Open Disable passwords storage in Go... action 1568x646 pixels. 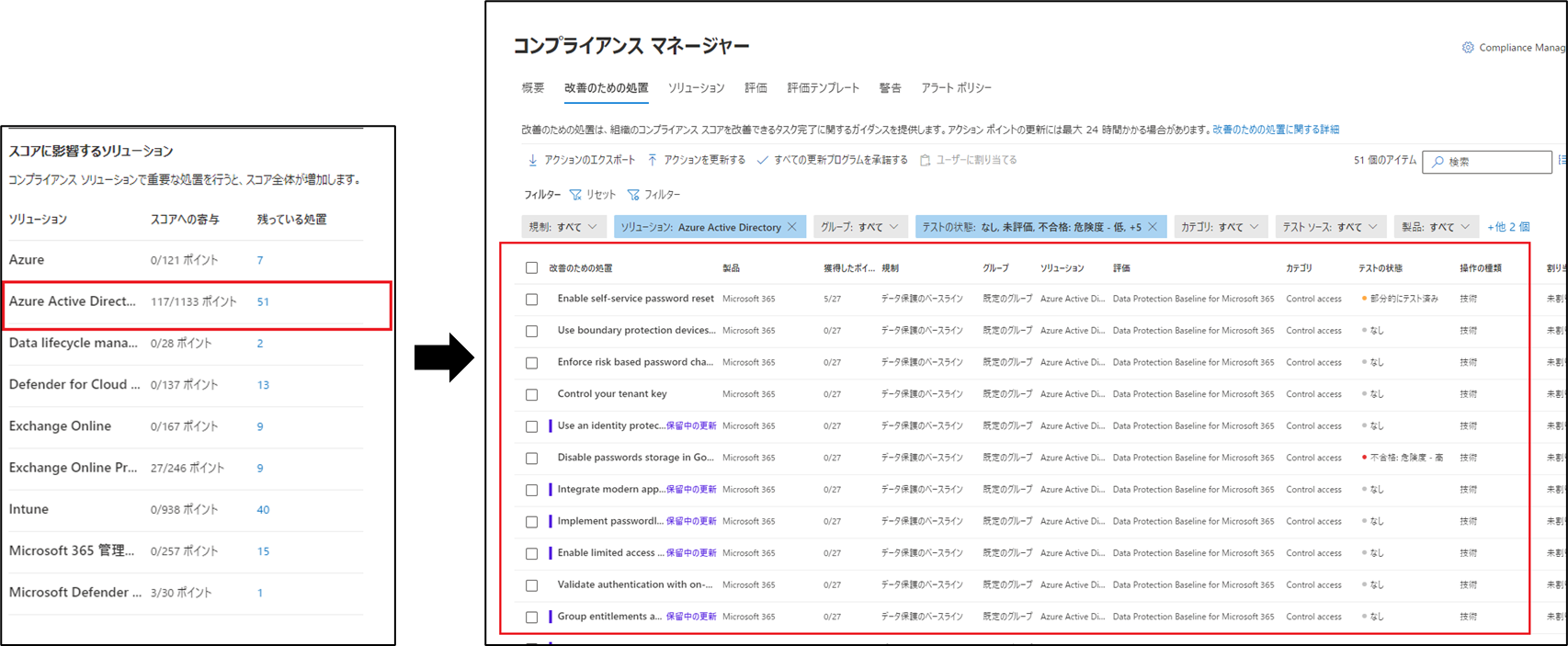635,458
